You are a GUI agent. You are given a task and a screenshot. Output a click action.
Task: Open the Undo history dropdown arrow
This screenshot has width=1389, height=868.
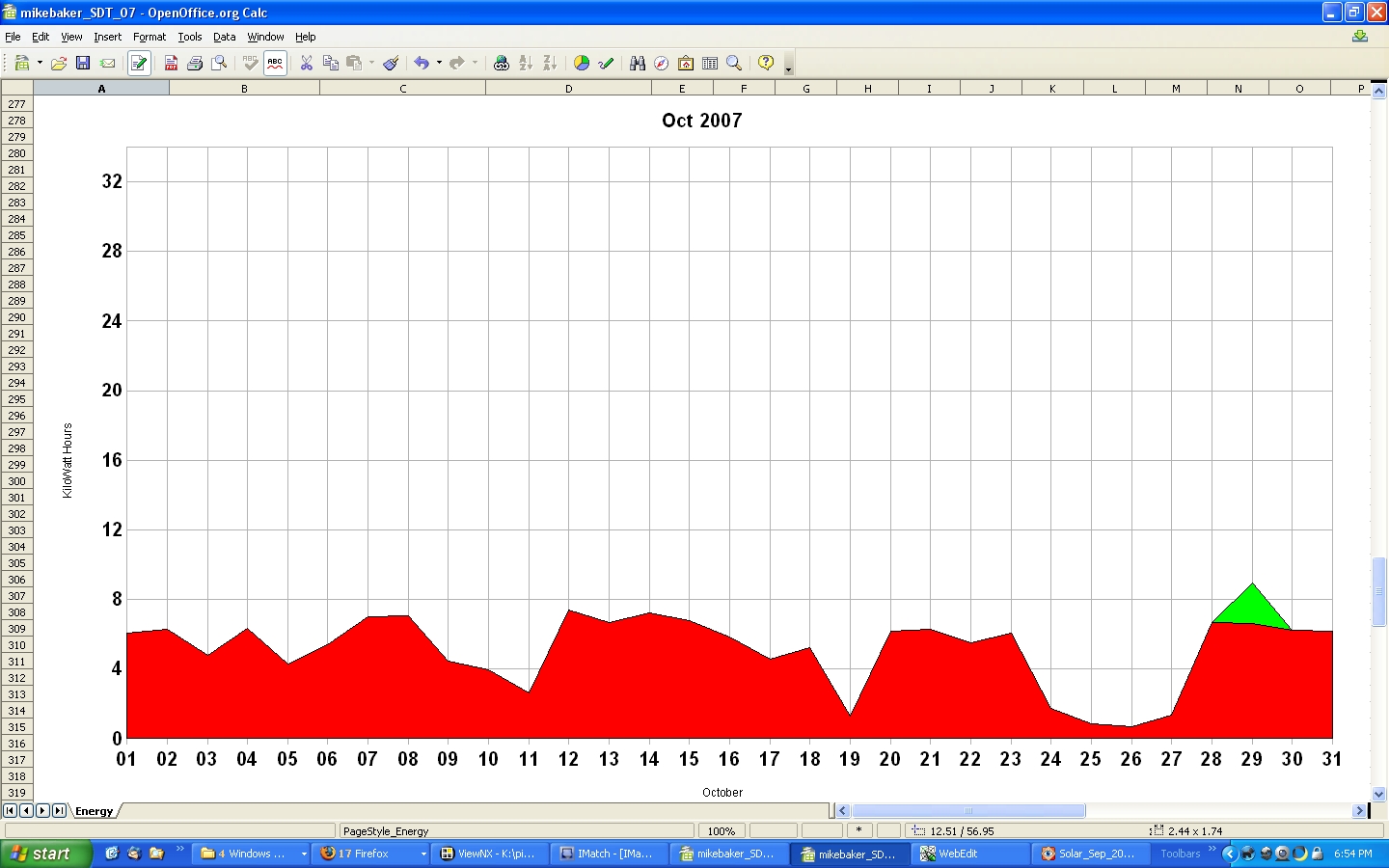(439, 63)
